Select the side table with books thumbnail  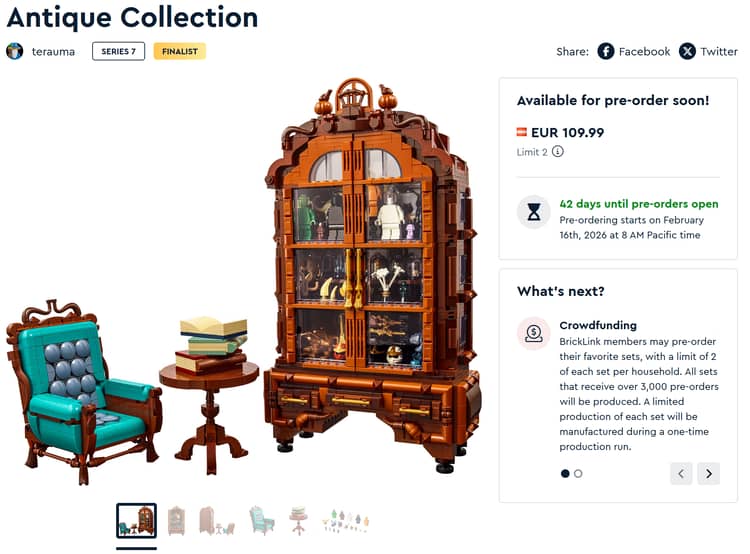point(298,521)
